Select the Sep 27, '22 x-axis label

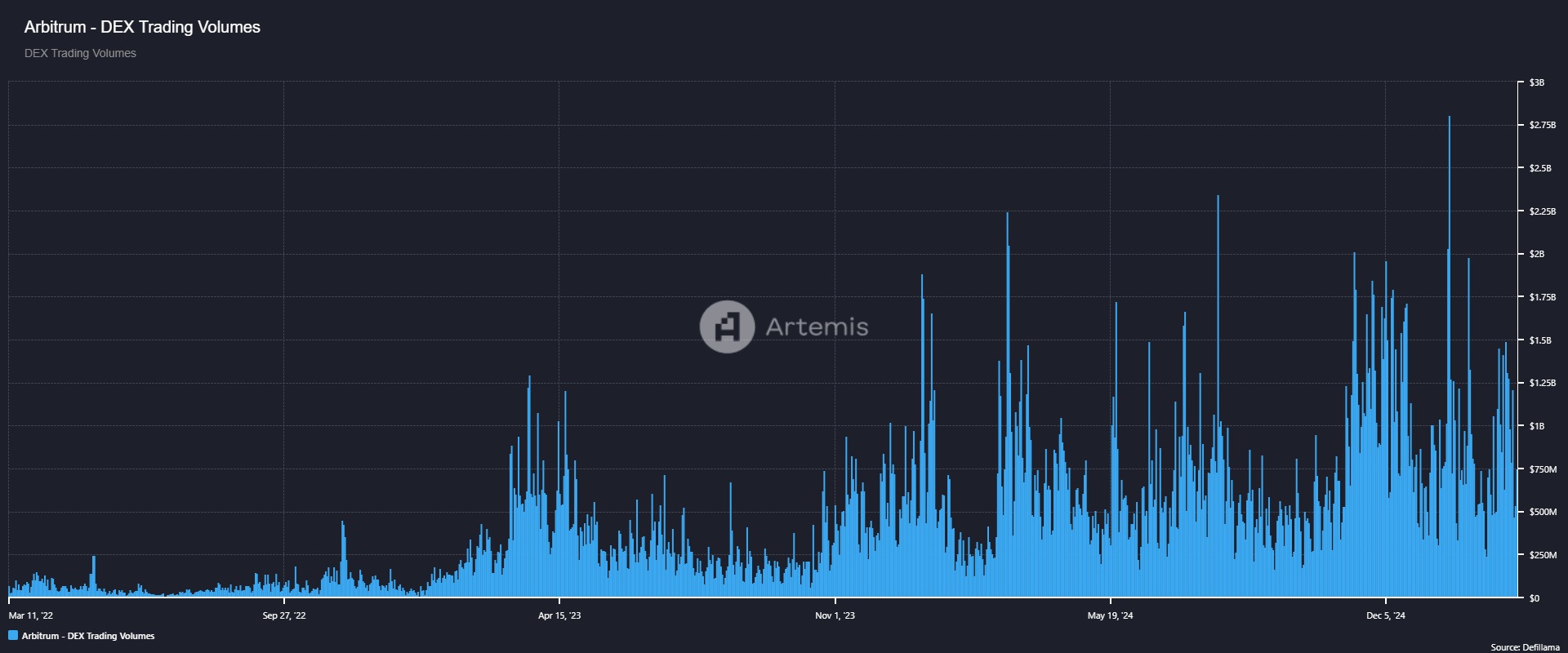pos(284,615)
